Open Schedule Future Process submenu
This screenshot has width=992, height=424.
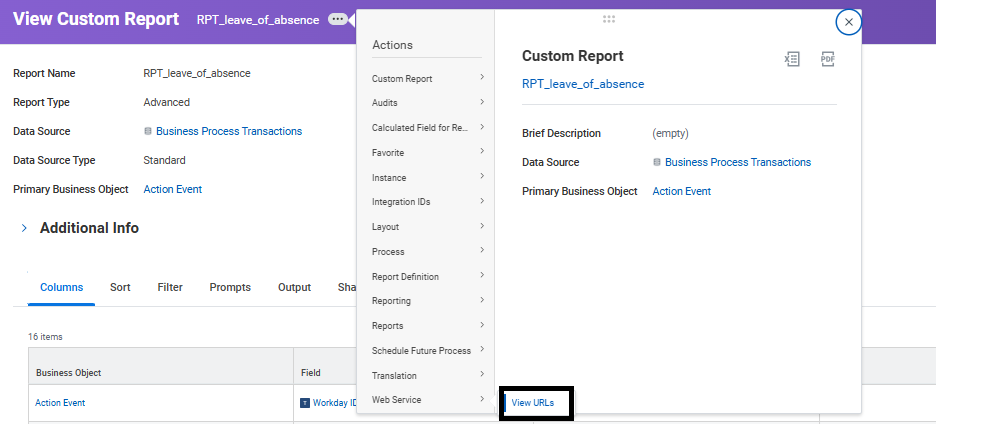tap(428, 351)
